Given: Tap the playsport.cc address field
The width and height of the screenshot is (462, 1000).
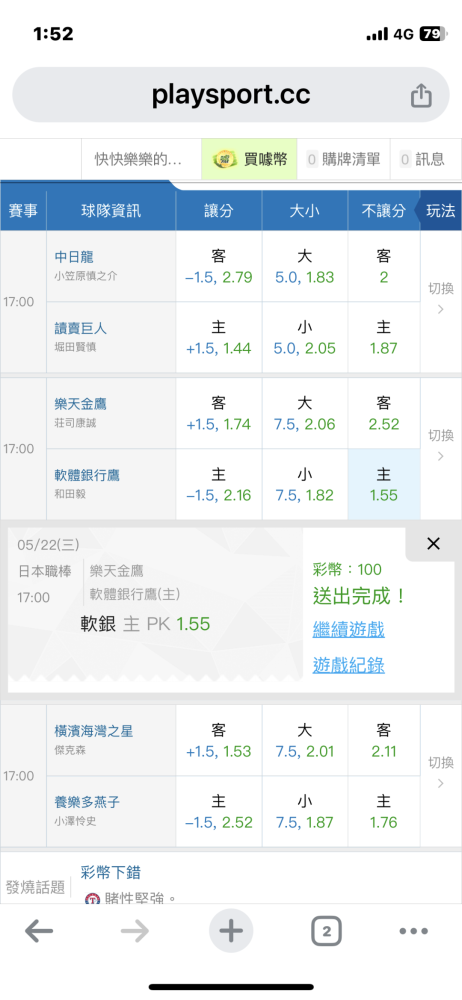Looking at the screenshot, I should (231, 95).
